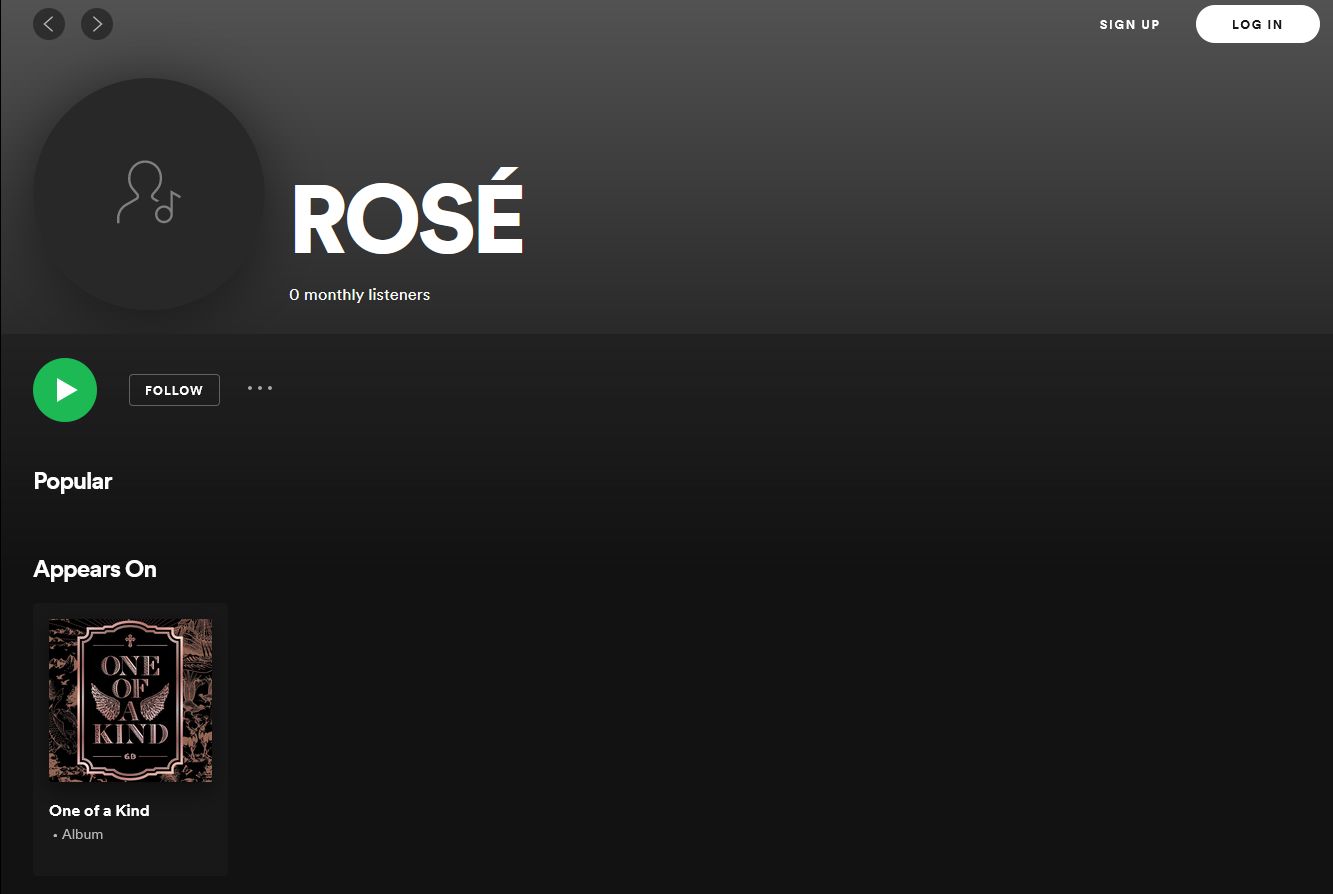Navigate back using the left arrow icon
Image resolution: width=1333 pixels, height=894 pixels.
click(49, 24)
